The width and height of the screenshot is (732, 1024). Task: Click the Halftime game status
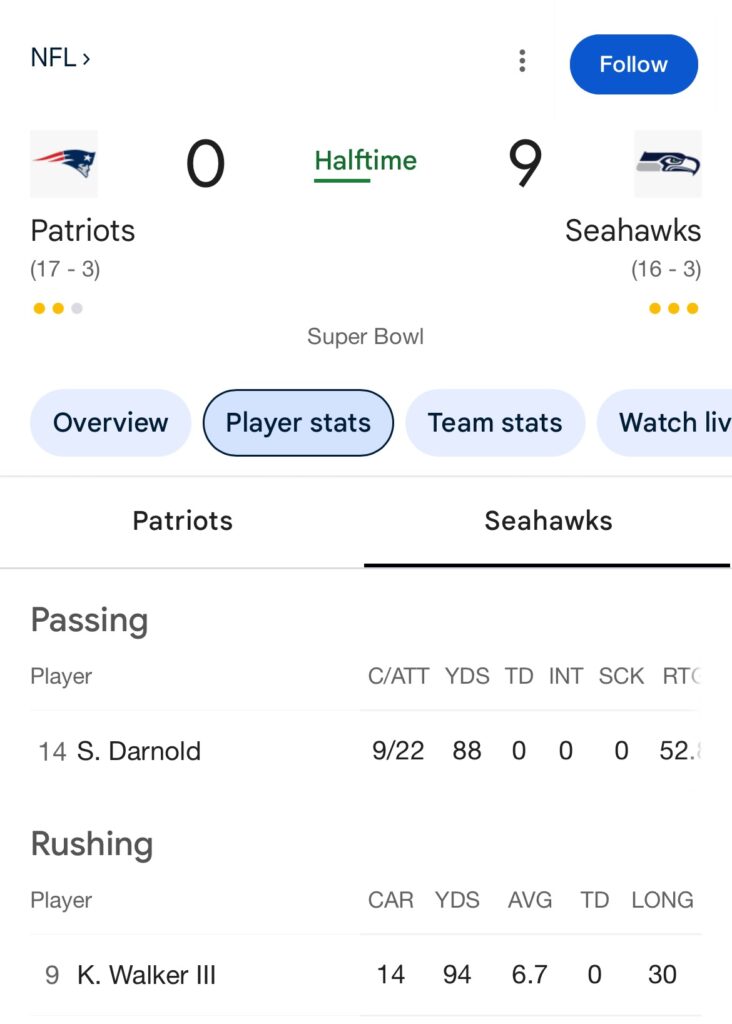point(365,161)
